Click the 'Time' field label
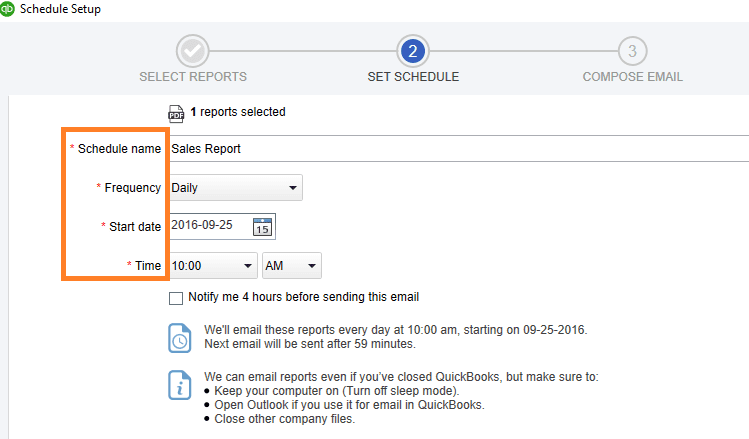Viewport: 749px width, 439px height. click(x=148, y=266)
